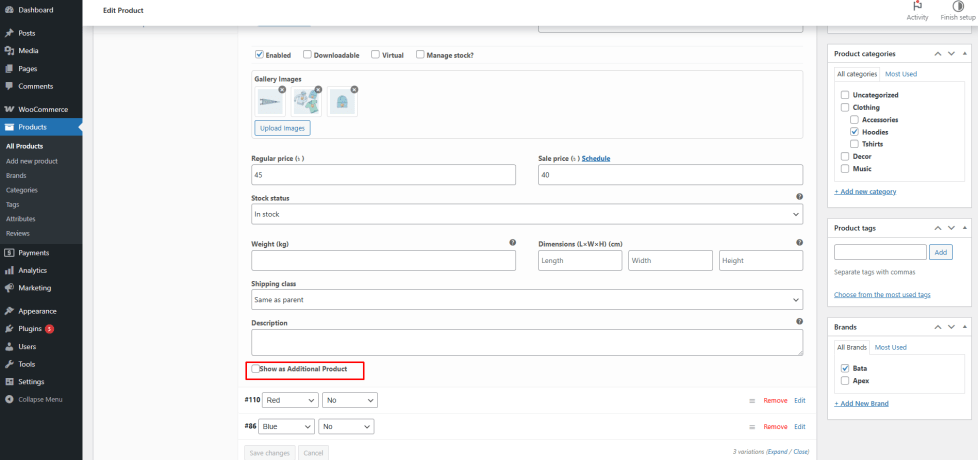Click the Regular price input field

click(383, 175)
